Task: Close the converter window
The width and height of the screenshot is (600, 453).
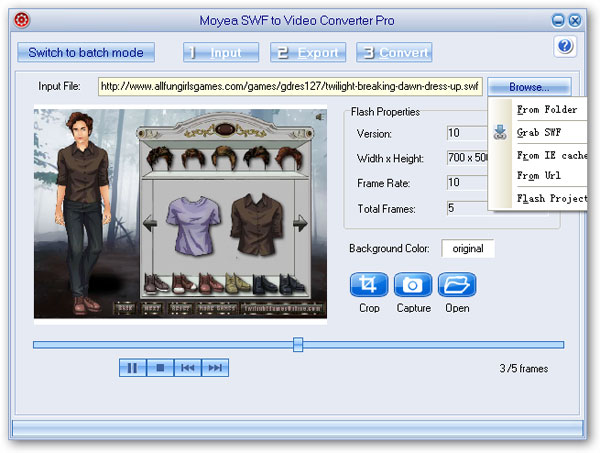Action: [575, 20]
